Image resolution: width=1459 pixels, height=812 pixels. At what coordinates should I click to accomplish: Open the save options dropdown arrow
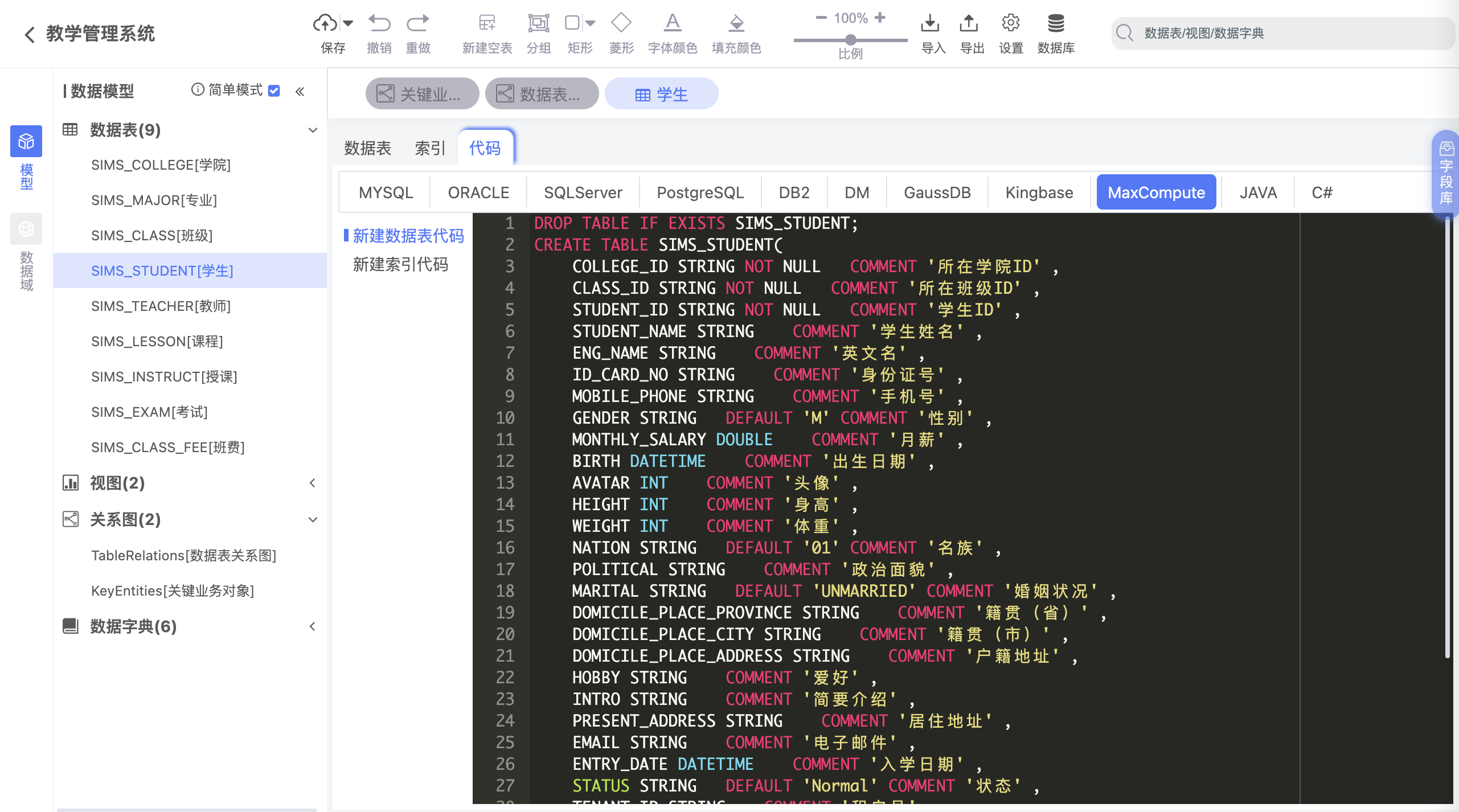coord(348,23)
